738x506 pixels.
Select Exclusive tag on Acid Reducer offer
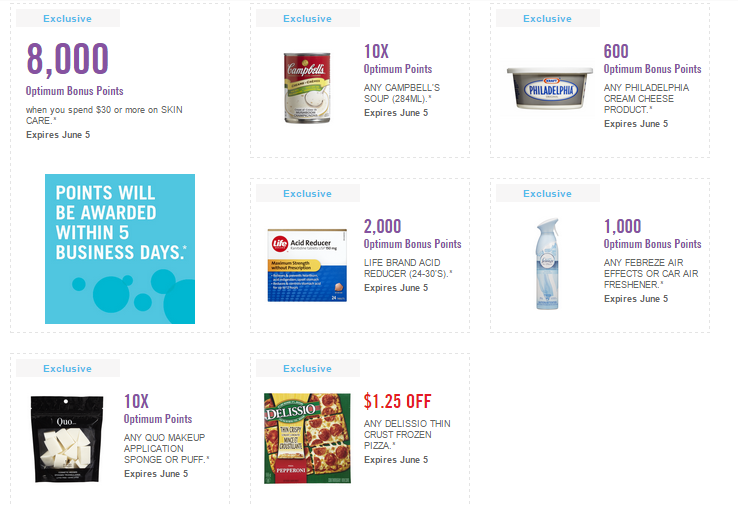pos(308,193)
